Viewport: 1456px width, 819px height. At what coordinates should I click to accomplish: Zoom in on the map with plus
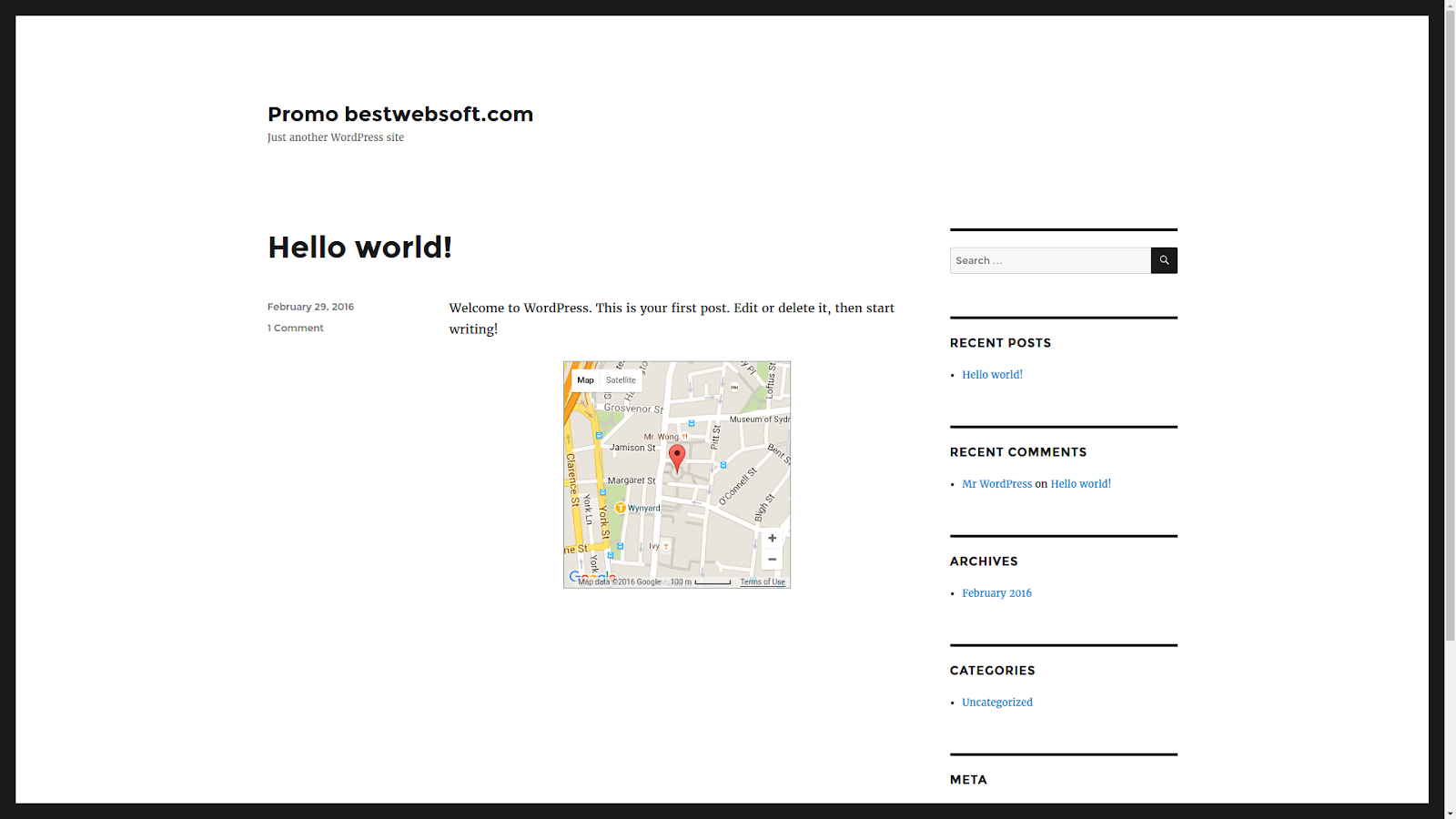point(772,538)
